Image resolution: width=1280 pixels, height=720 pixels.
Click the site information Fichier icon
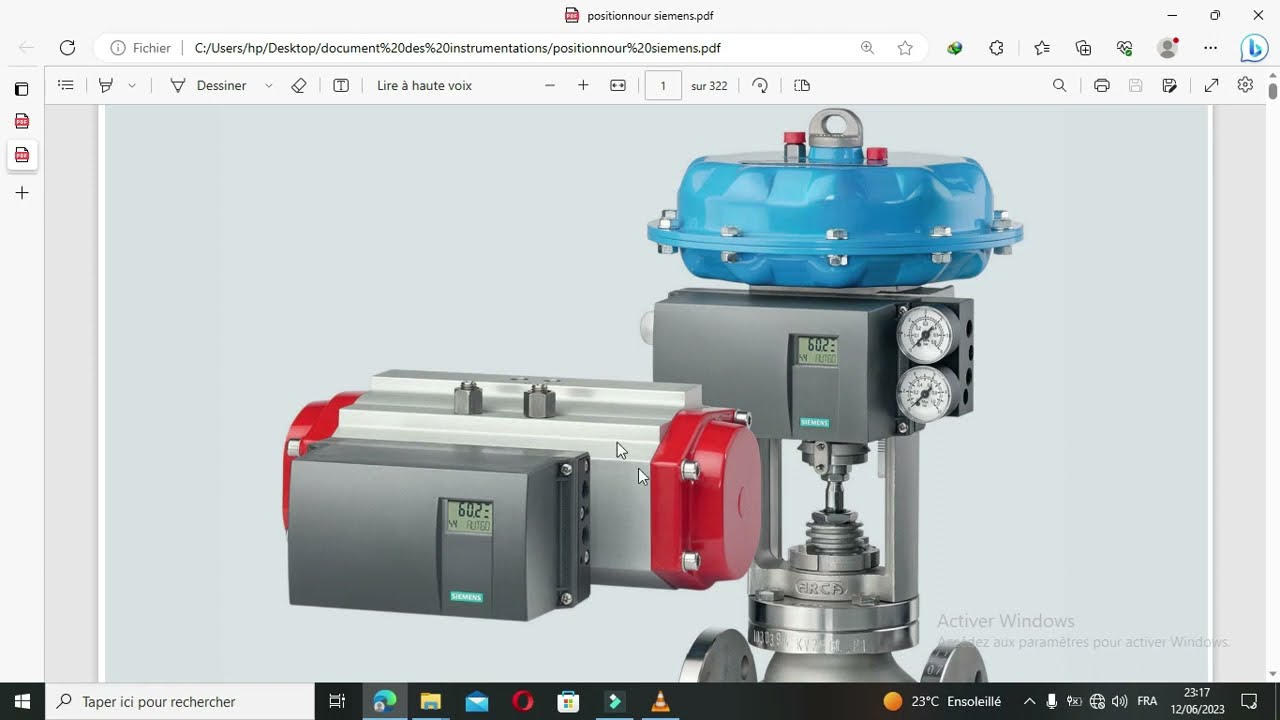[140, 48]
